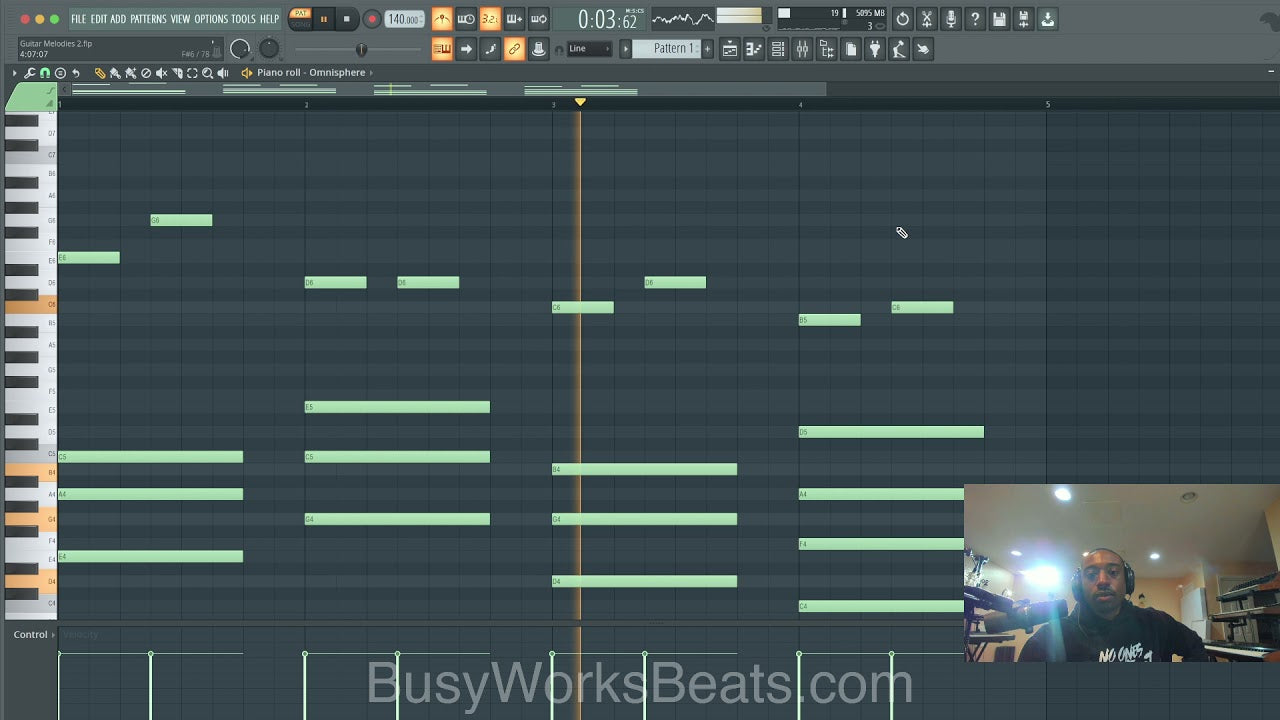Activate the Zoom tool in piano roll toolbar
The width and height of the screenshot is (1280, 720).
pyautogui.click(x=207, y=73)
